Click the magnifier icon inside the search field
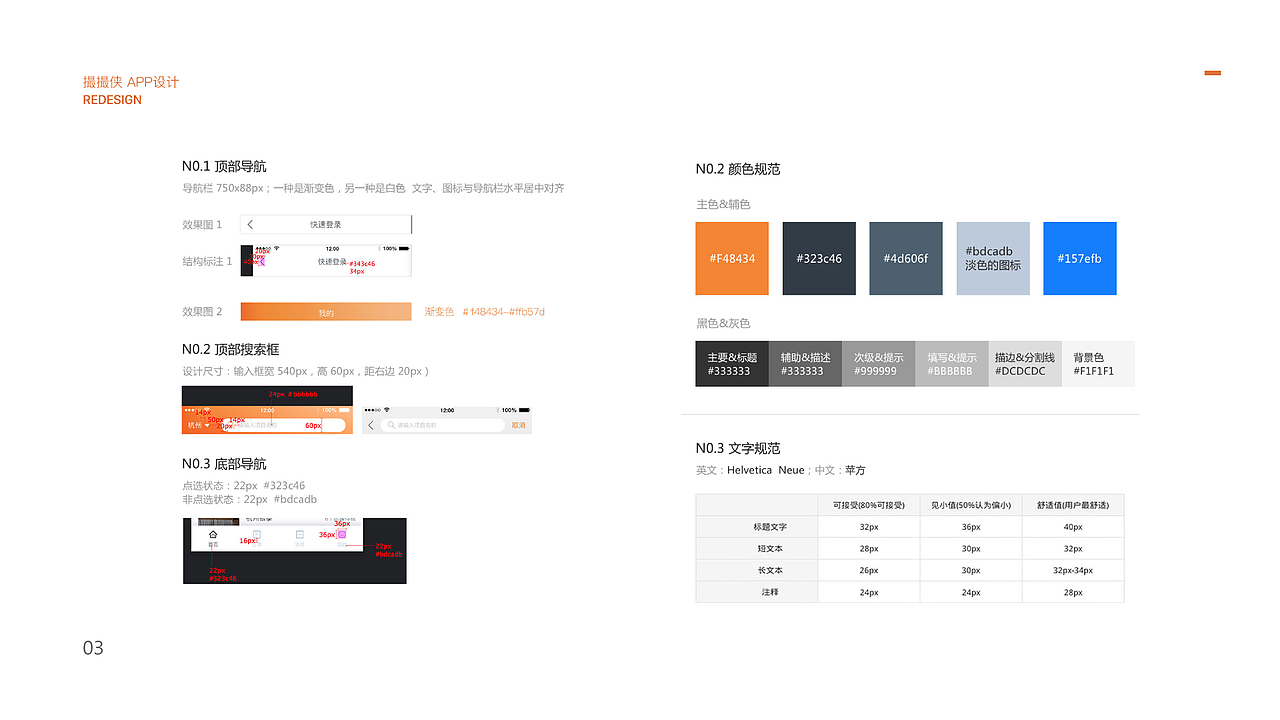The width and height of the screenshot is (1280, 720). pyautogui.click(x=392, y=424)
